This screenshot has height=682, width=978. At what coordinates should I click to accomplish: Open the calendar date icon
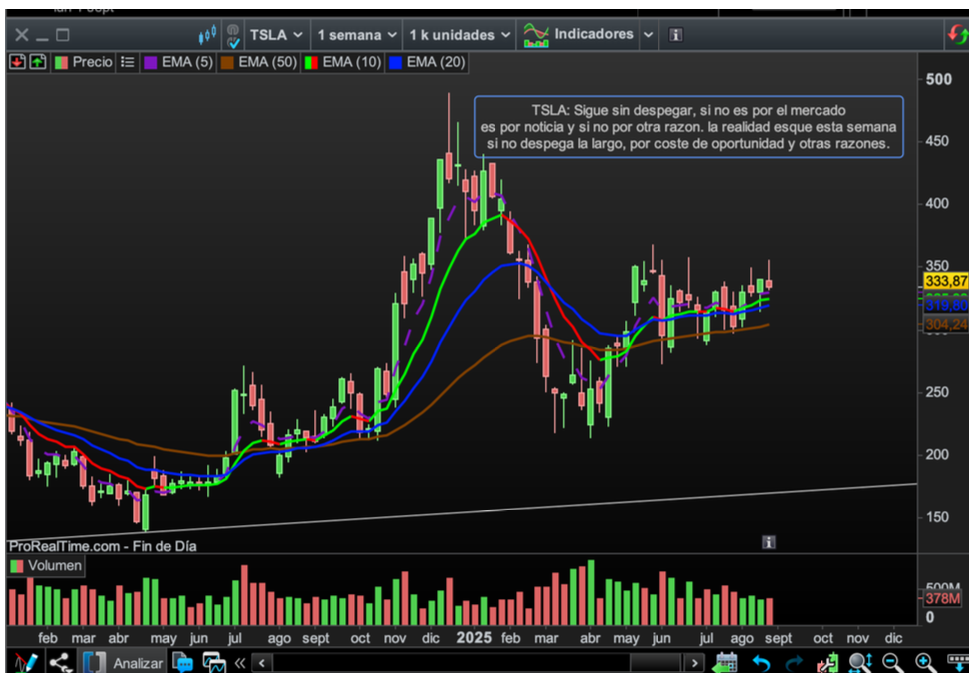[x=726, y=662]
